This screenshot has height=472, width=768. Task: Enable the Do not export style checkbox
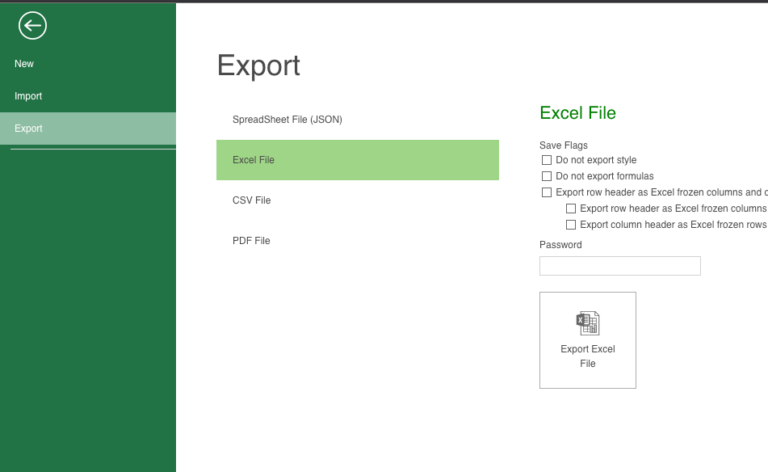[547, 160]
